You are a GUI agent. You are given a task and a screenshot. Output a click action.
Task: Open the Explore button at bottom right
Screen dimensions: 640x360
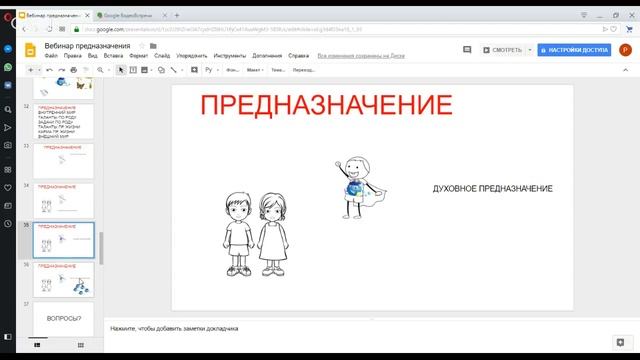click(620, 342)
